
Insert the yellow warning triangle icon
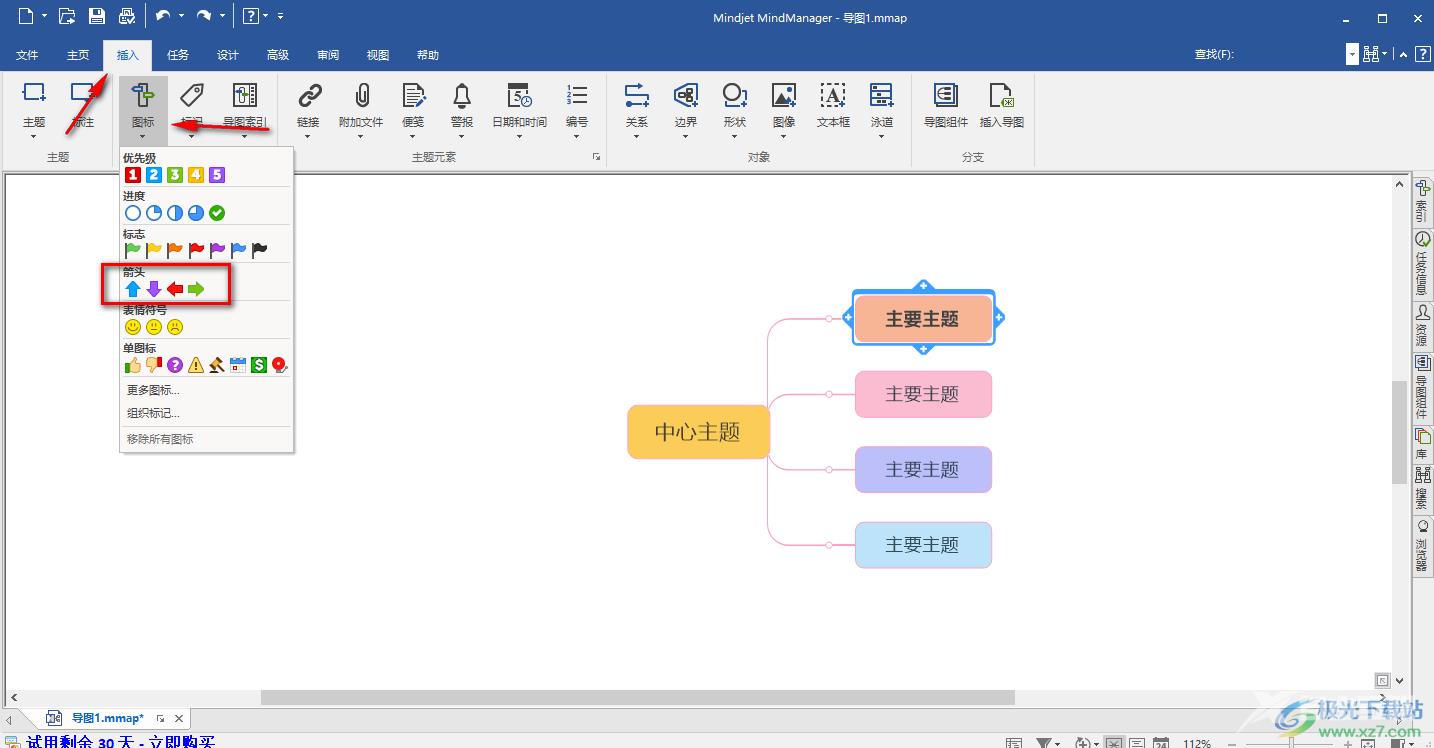(196, 365)
